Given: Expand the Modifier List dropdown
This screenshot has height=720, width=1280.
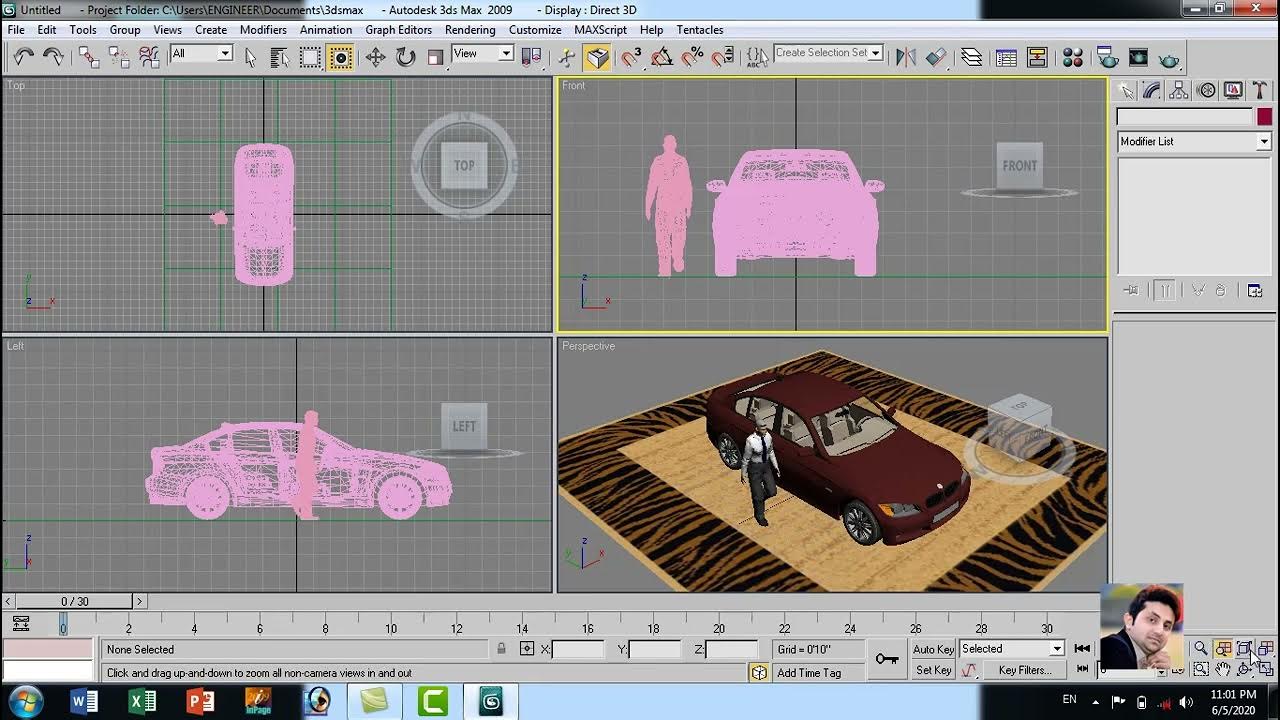Looking at the screenshot, I should (1263, 142).
